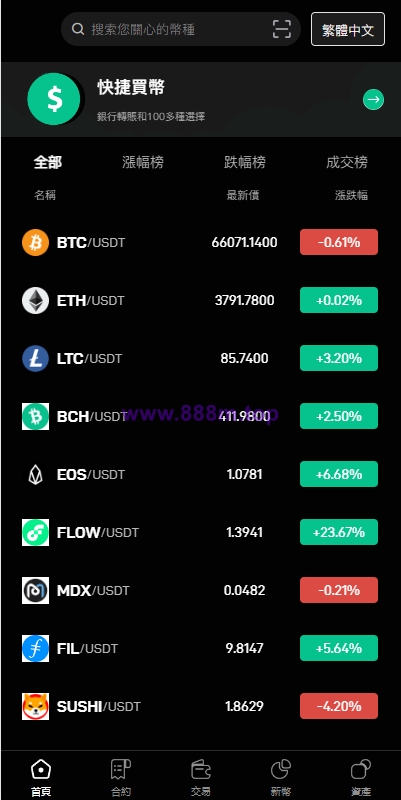
Task: Switch to the 跌幅榜 losers tab
Action: coord(245,163)
